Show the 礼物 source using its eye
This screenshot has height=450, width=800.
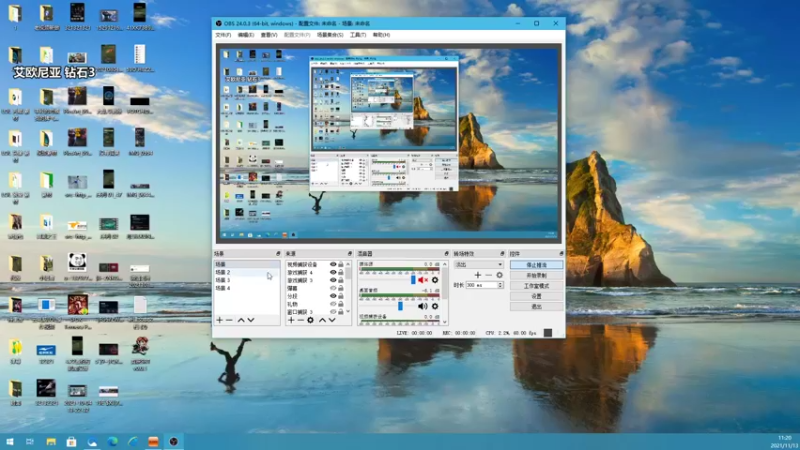pyautogui.click(x=333, y=304)
